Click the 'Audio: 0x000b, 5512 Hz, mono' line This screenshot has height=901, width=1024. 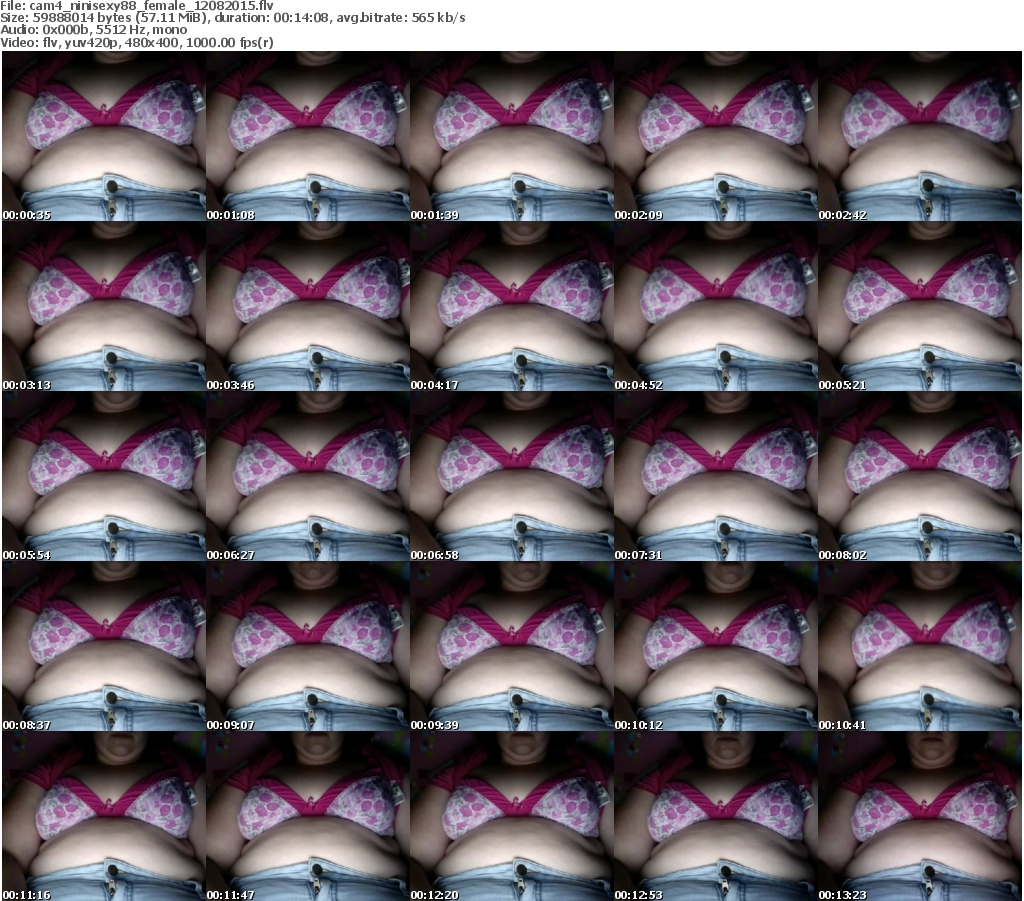coord(93,30)
